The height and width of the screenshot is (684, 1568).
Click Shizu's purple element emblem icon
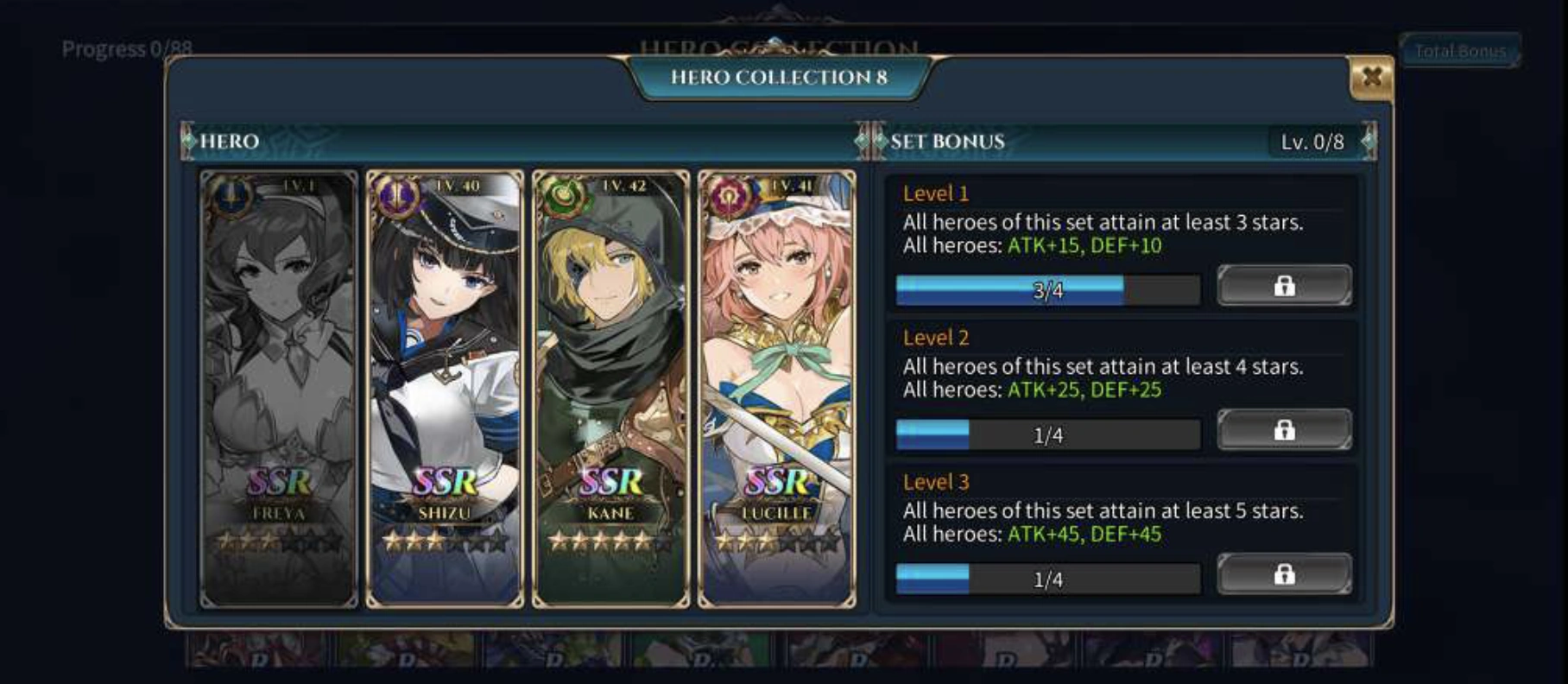coord(398,196)
